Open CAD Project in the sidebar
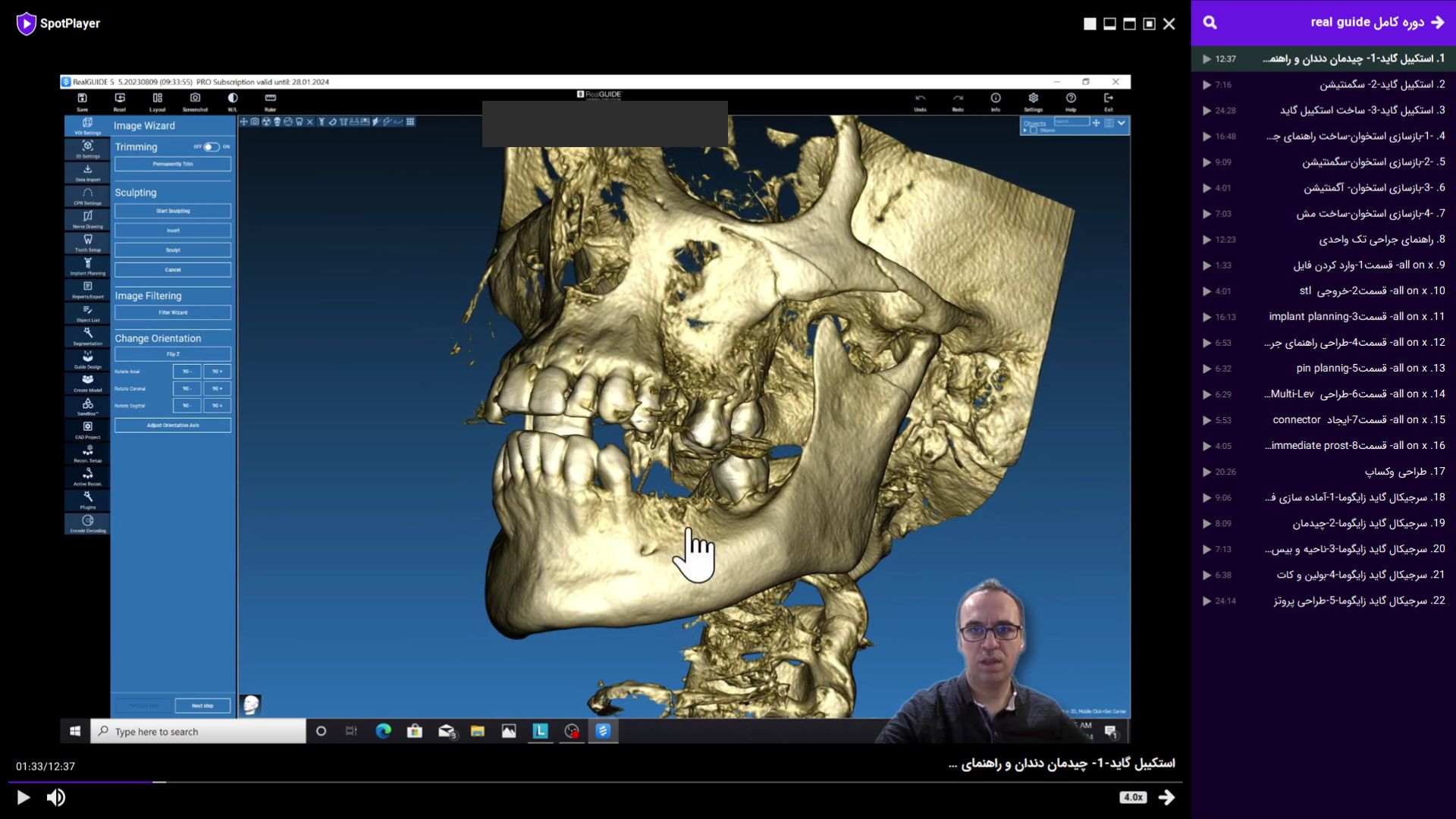1456x819 pixels. 88,431
